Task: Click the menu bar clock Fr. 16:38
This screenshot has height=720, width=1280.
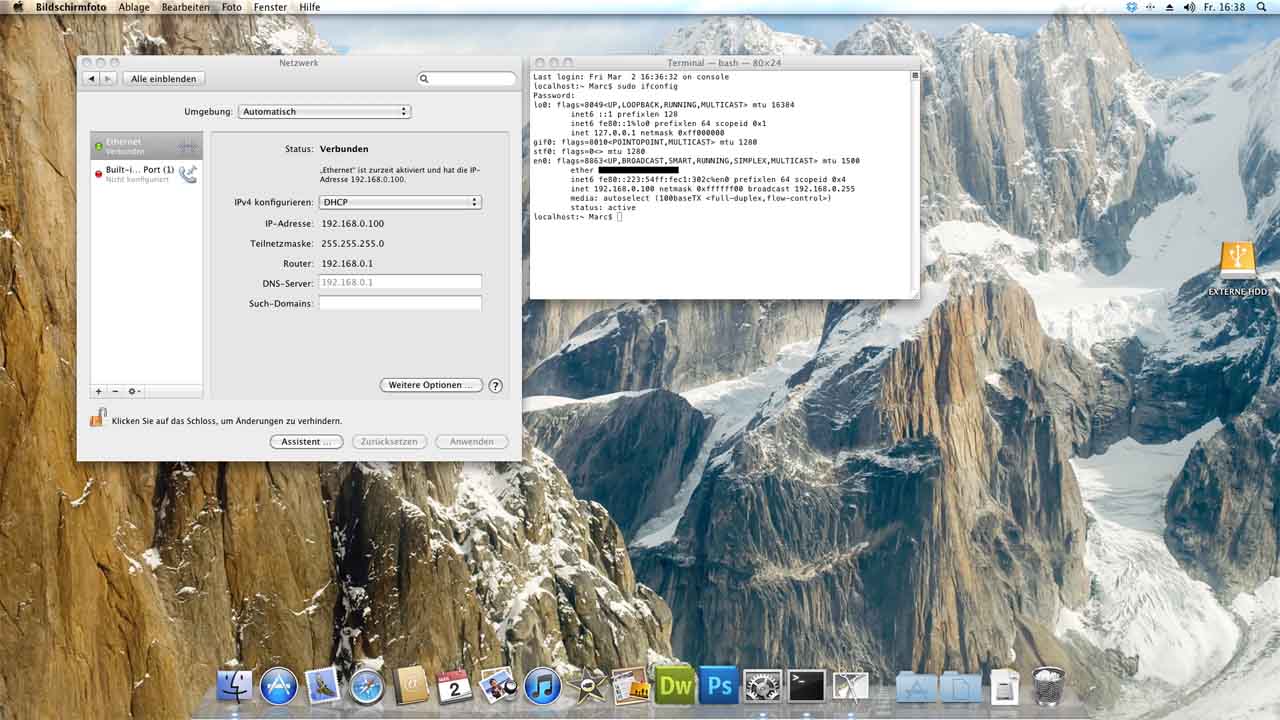Action: click(1225, 7)
